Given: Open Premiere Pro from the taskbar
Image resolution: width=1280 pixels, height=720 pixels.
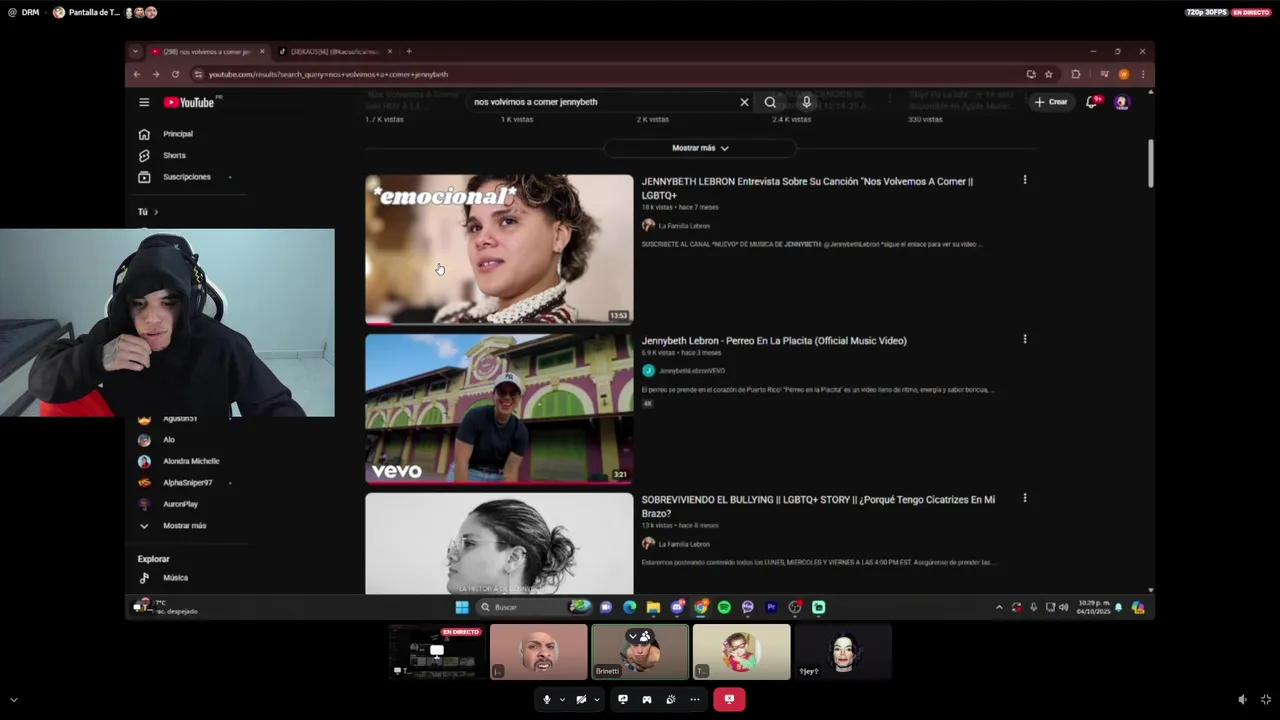Looking at the screenshot, I should pos(771,607).
